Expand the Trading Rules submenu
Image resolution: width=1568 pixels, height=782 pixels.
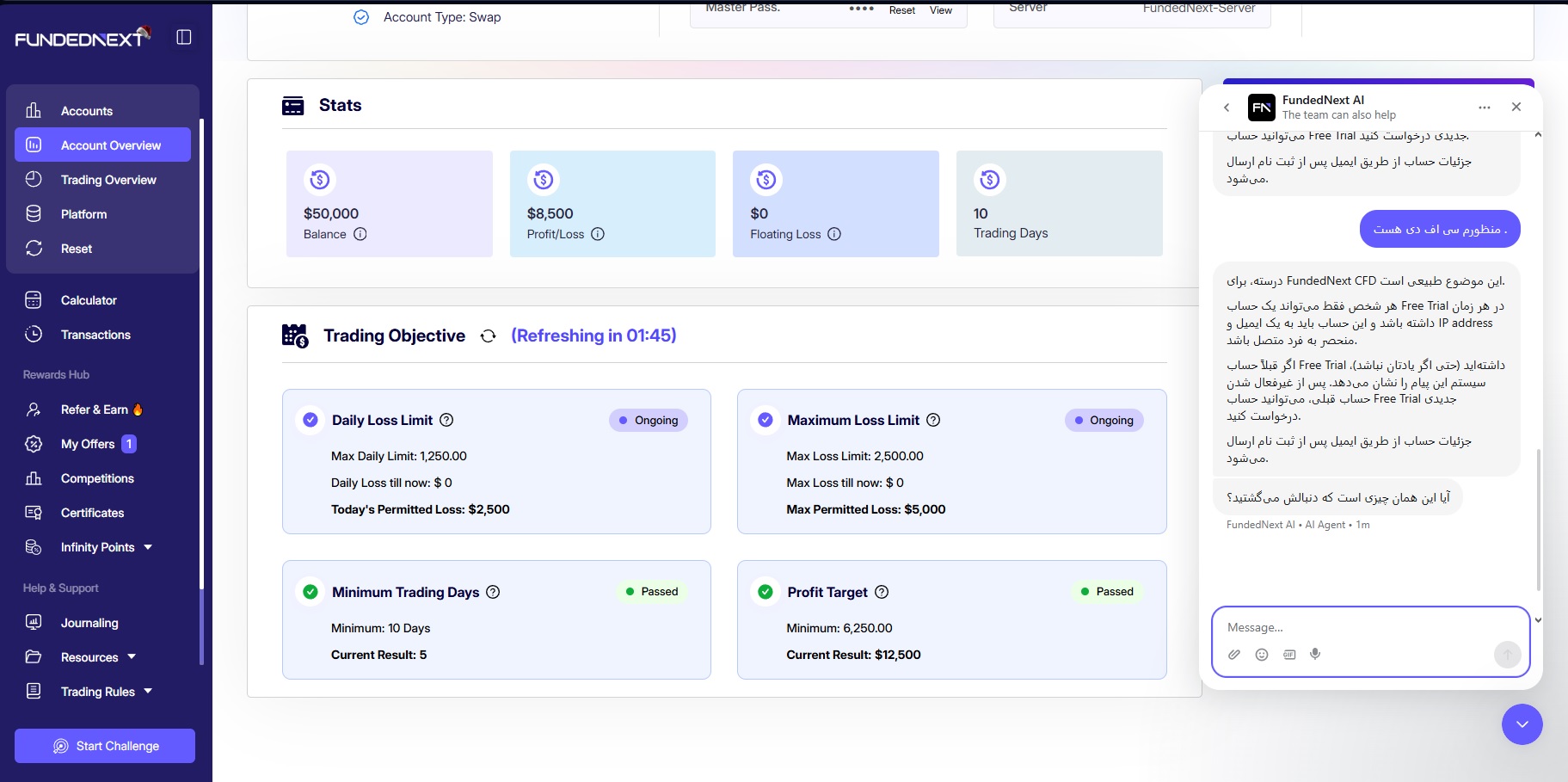click(148, 691)
